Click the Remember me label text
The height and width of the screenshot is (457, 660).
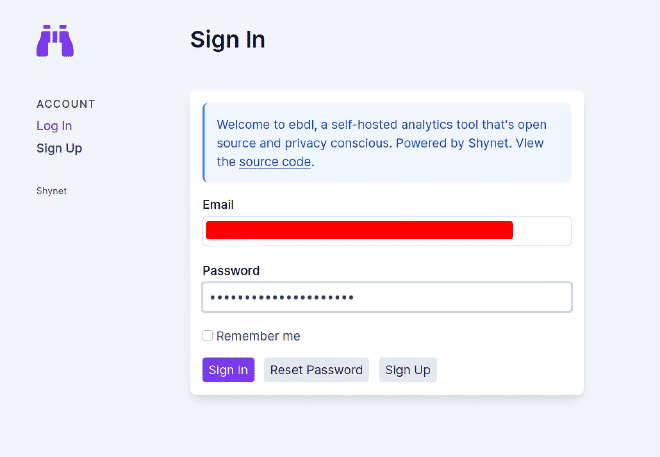(x=258, y=336)
